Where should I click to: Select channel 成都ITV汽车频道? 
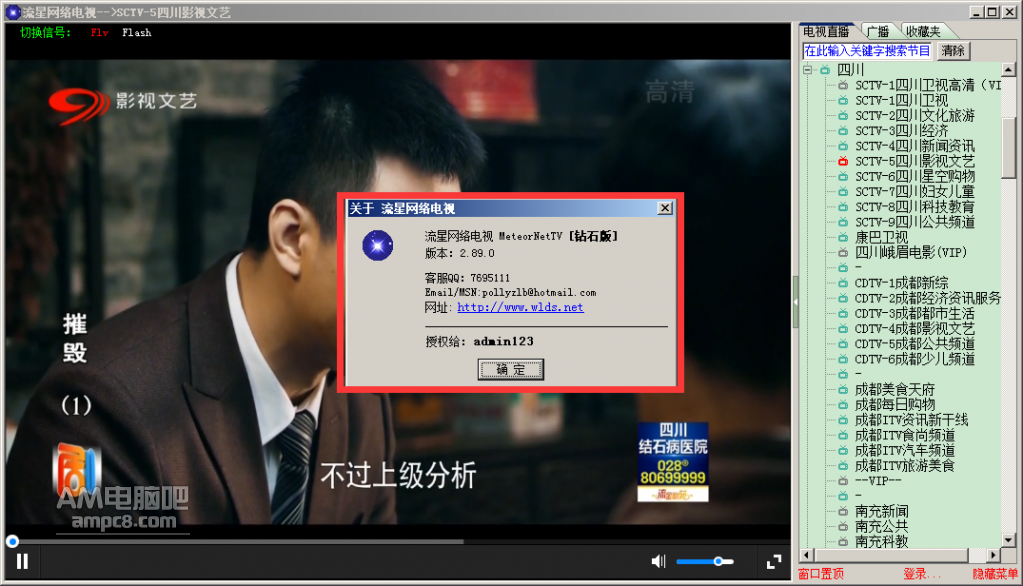(904, 450)
